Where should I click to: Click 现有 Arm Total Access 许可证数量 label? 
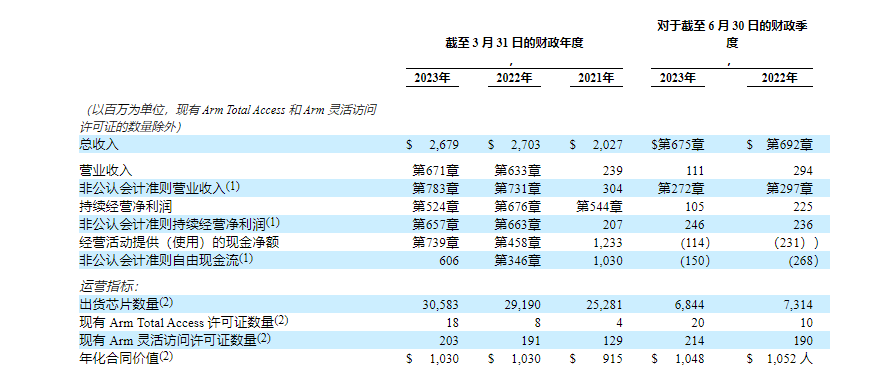coord(184,322)
